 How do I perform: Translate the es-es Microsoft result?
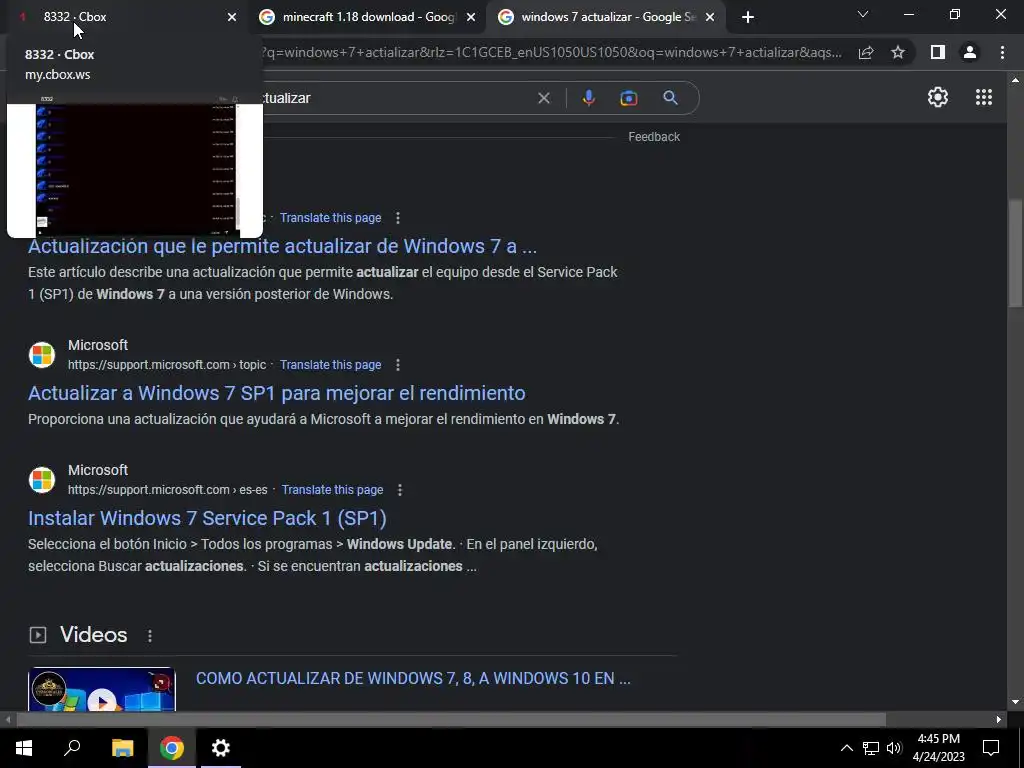pos(332,490)
